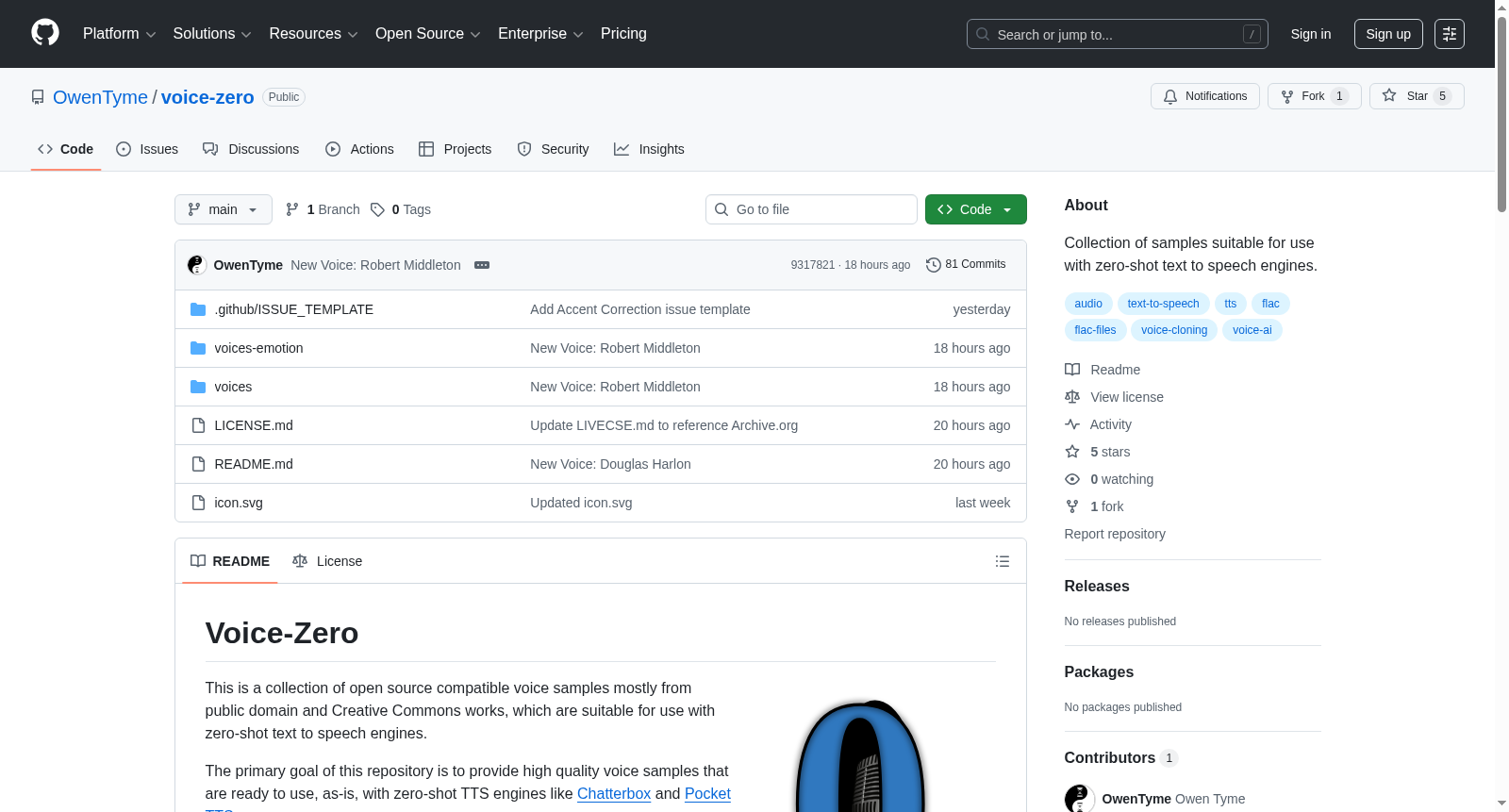This screenshot has height=812, width=1509.
Task: Click the flac-files topic tag
Action: [1095, 330]
